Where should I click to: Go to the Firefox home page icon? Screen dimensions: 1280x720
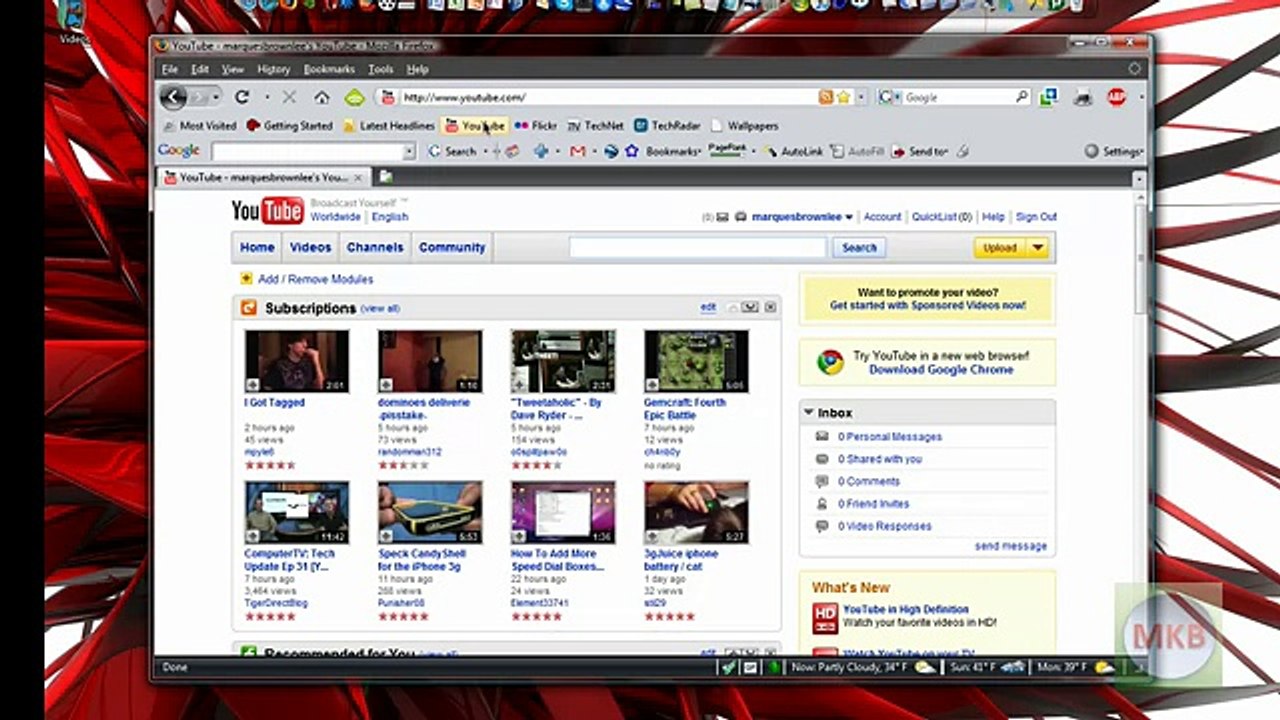tap(322, 97)
